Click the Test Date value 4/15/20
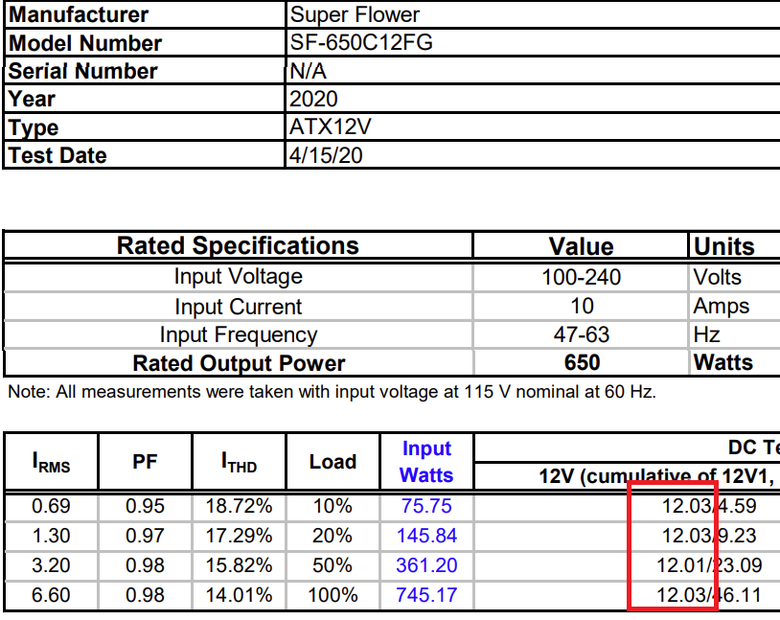Viewport: 780px width, 620px height. coord(326,155)
